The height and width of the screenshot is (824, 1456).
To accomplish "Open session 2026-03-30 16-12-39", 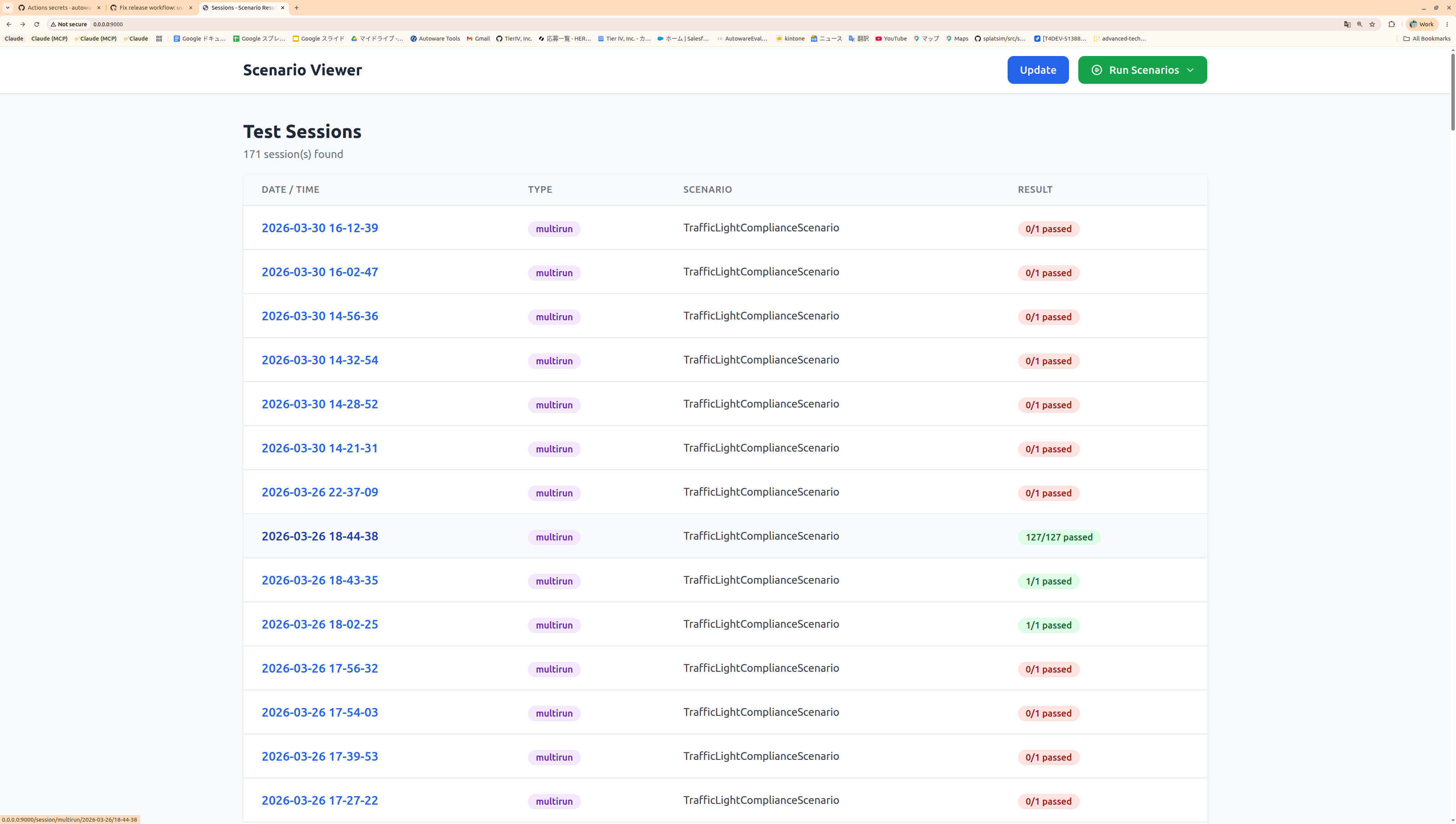I will coord(320,228).
